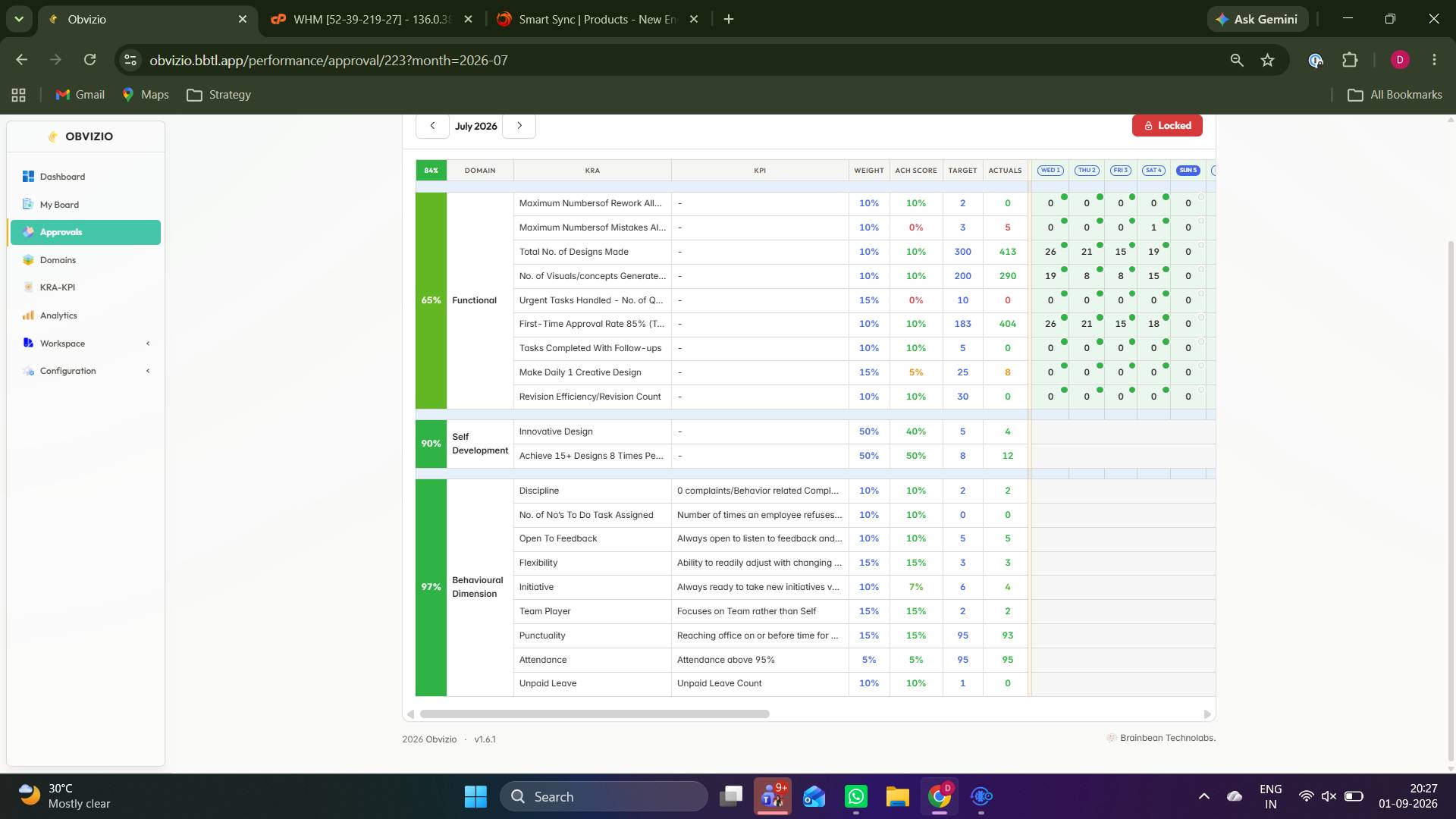Open Analytics bar chart icon
The height and width of the screenshot is (819, 1456).
click(29, 315)
